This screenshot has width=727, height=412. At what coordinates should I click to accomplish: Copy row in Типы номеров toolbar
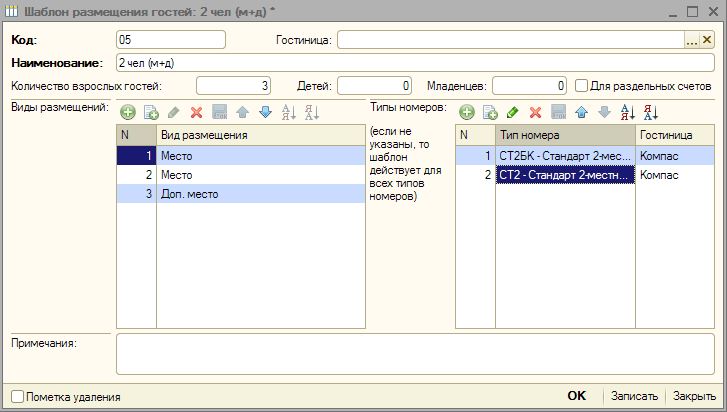[x=490, y=112]
